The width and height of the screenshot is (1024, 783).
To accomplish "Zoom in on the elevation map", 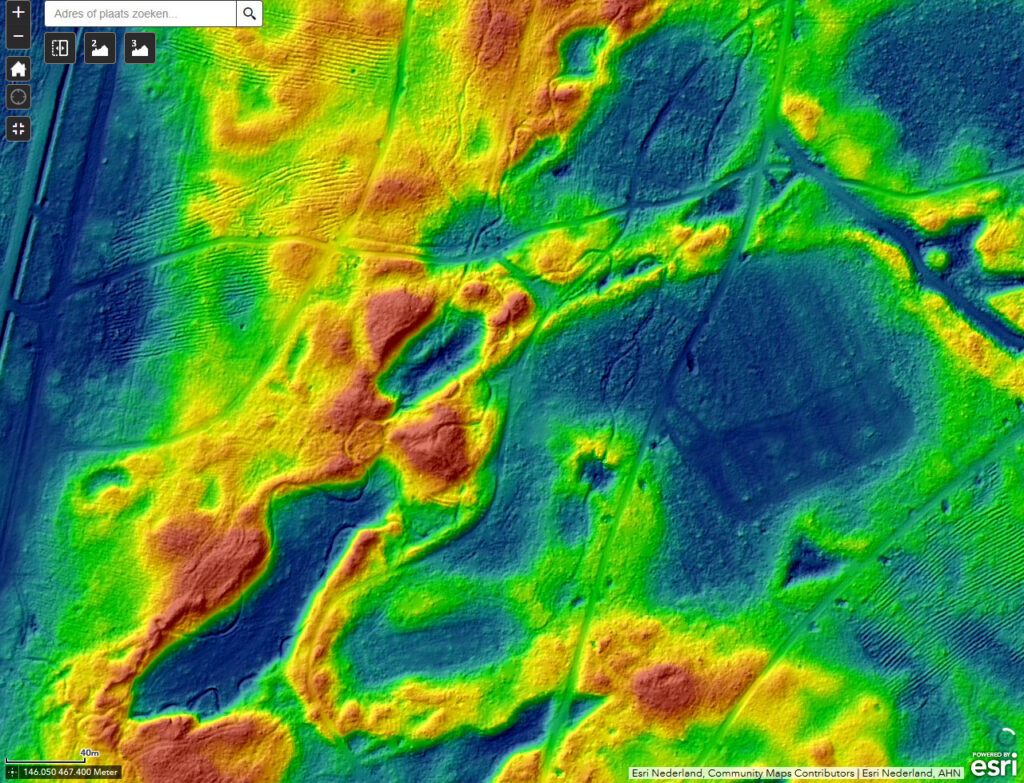I will coord(18,13).
